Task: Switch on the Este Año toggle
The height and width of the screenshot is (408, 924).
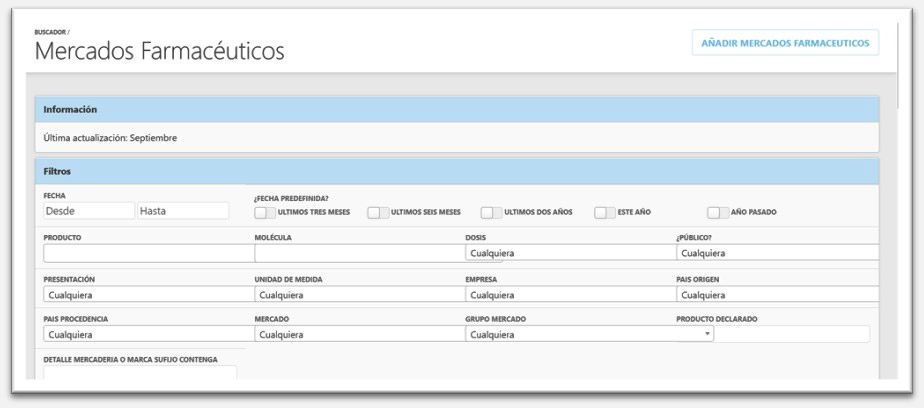Action: [x=605, y=212]
